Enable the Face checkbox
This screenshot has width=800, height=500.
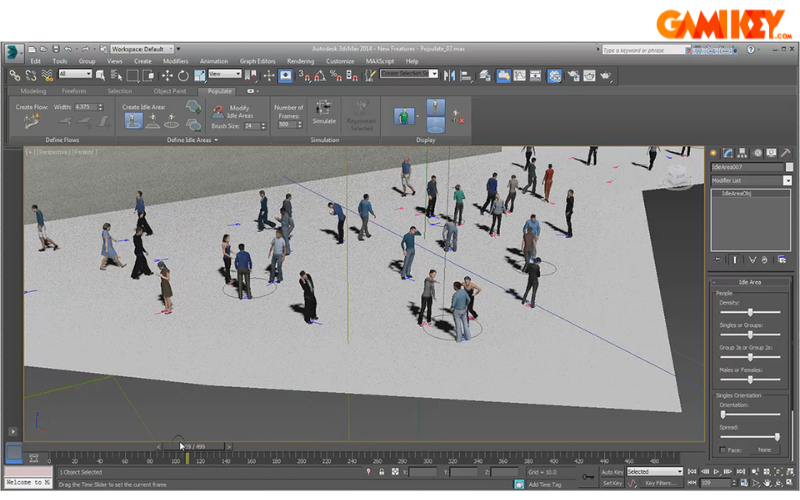pyautogui.click(x=722, y=450)
